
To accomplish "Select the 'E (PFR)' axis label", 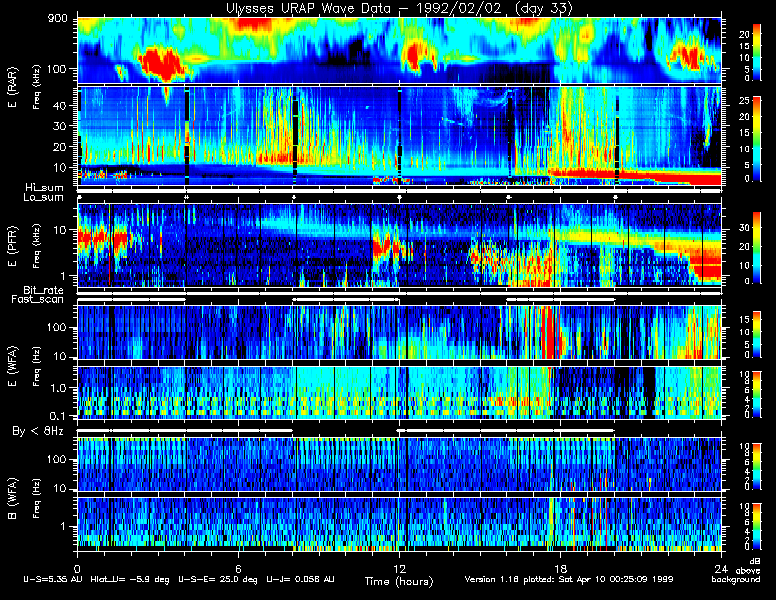I will click(x=12, y=246).
